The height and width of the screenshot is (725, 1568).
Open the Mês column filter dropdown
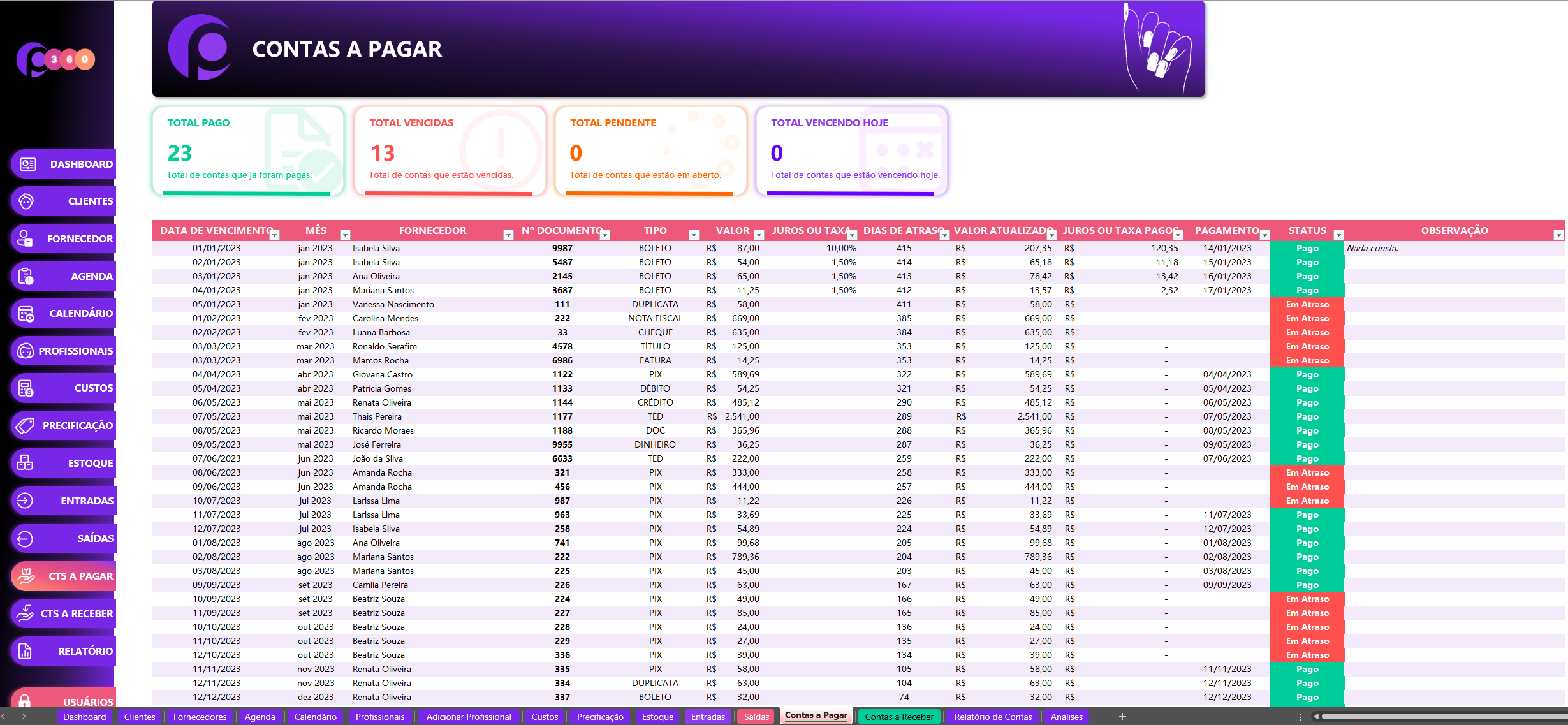point(345,235)
